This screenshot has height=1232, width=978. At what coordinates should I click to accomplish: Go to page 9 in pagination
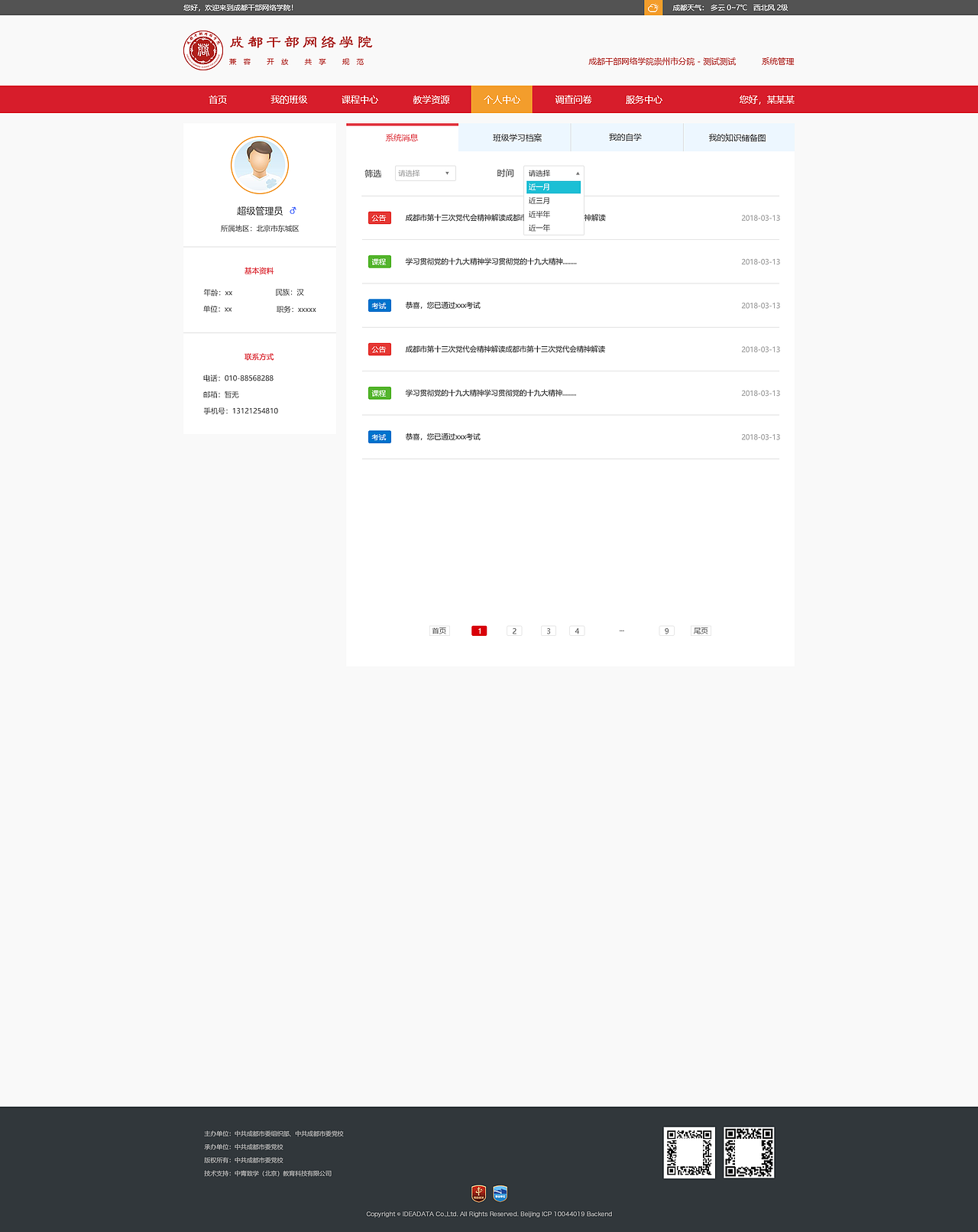(x=666, y=631)
